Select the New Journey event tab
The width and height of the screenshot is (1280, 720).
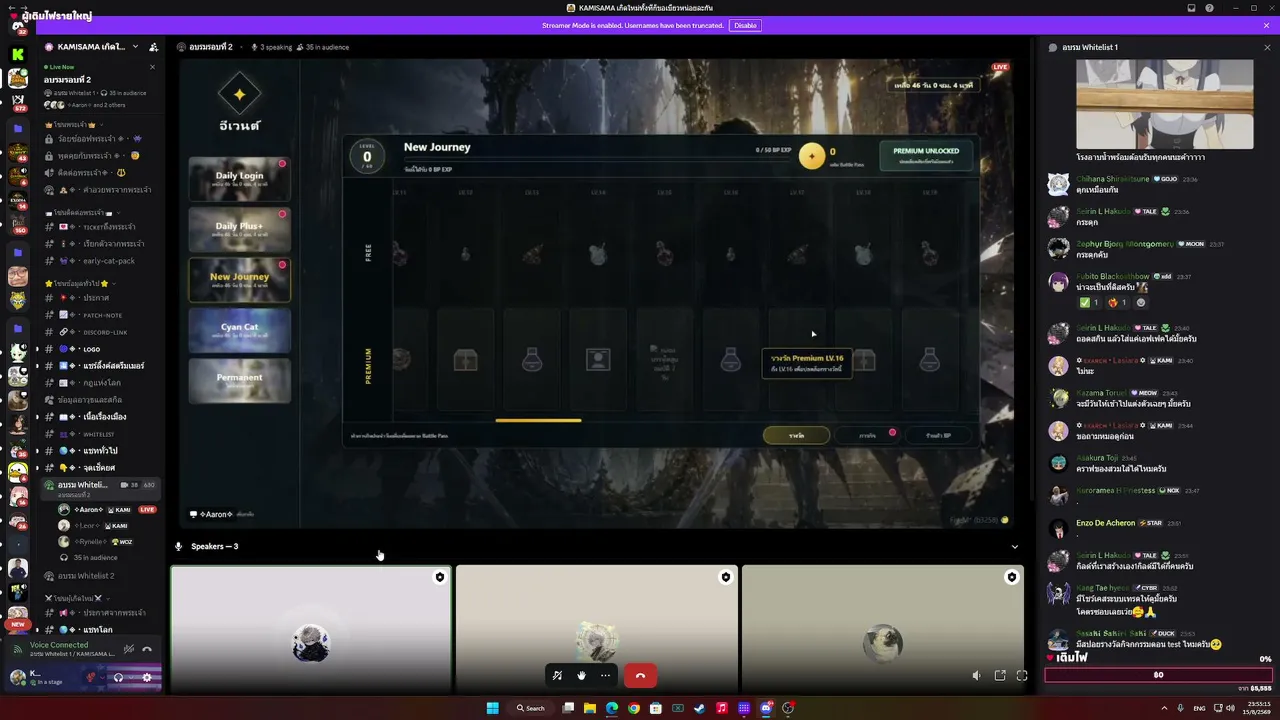tap(240, 279)
